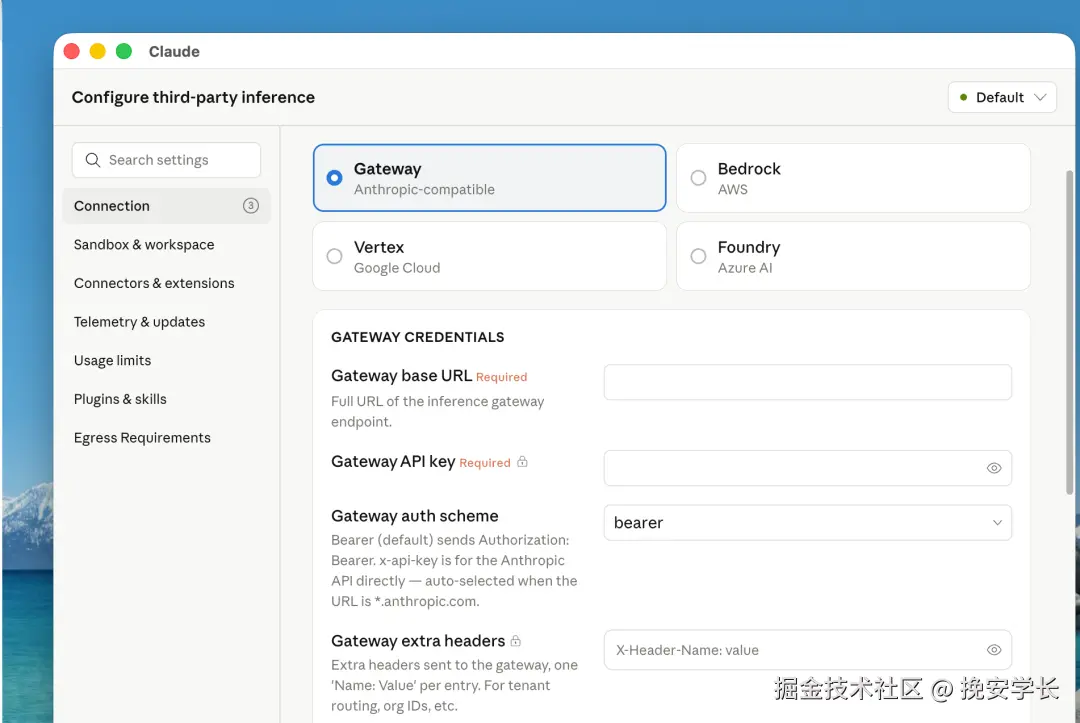1080x723 pixels.
Task: Pick the Foundry Azure AI option
Action: point(853,256)
